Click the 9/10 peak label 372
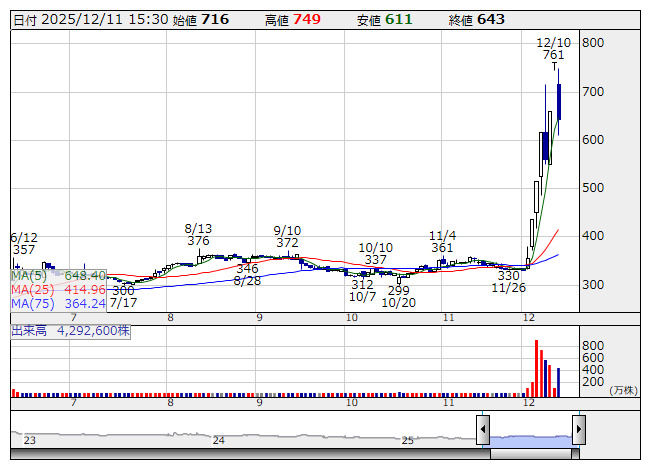Viewport: 653px width, 470px height. click(287, 236)
